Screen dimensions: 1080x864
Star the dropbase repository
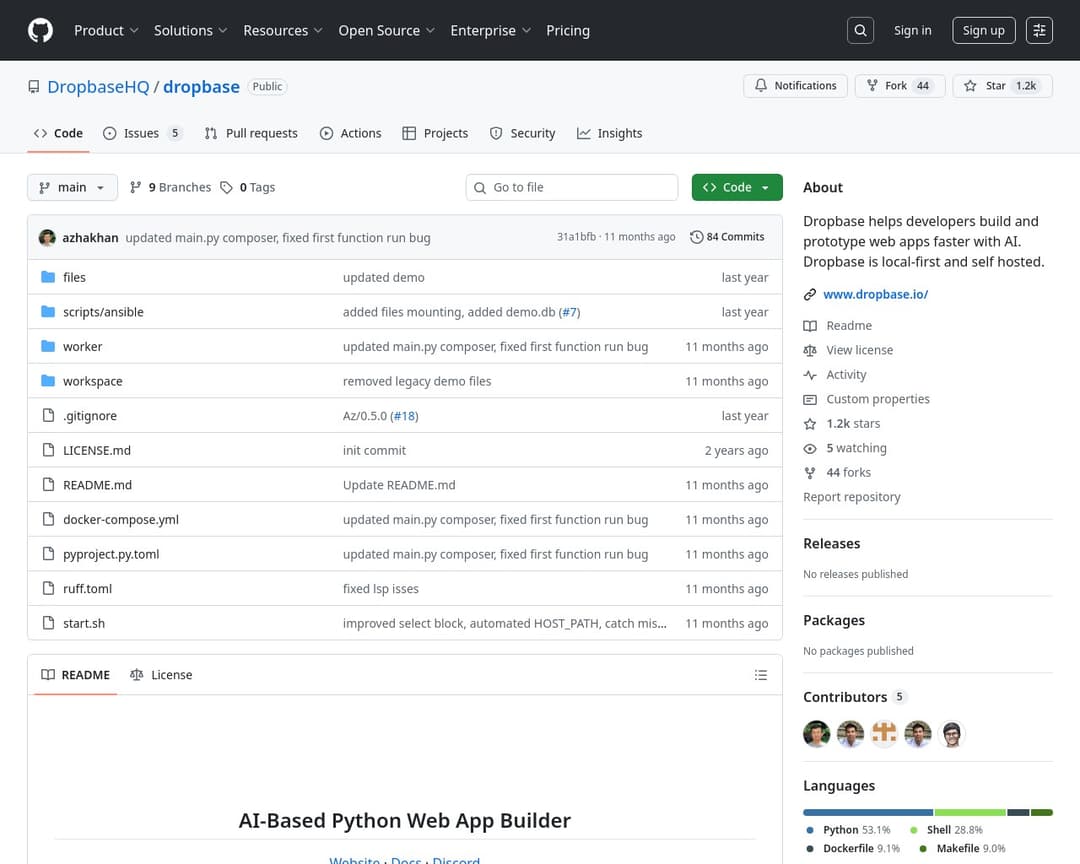996,86
